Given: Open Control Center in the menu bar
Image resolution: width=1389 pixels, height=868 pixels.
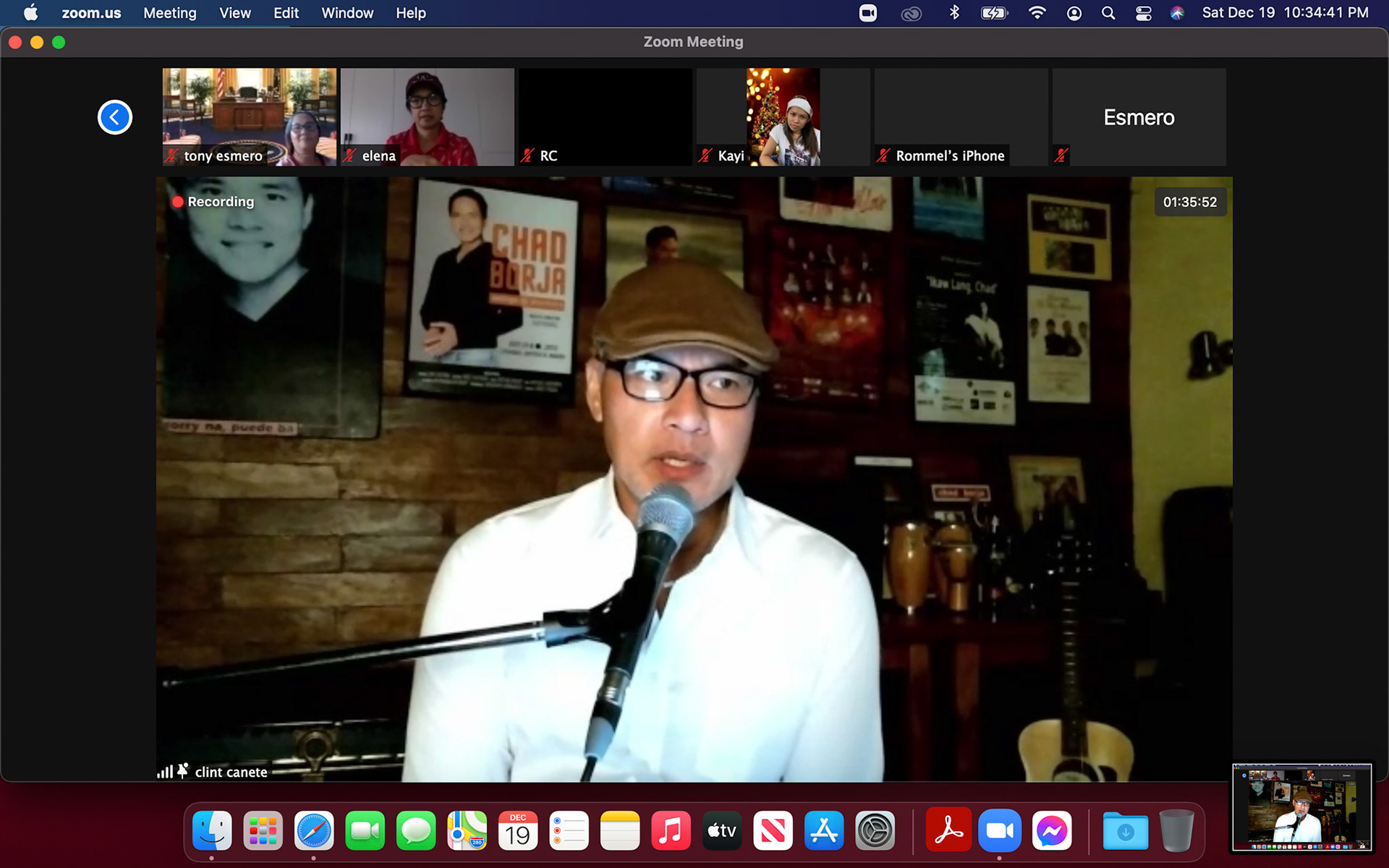Looking at the screenshot, I should pyautogui.click(x=1143, y=13).
